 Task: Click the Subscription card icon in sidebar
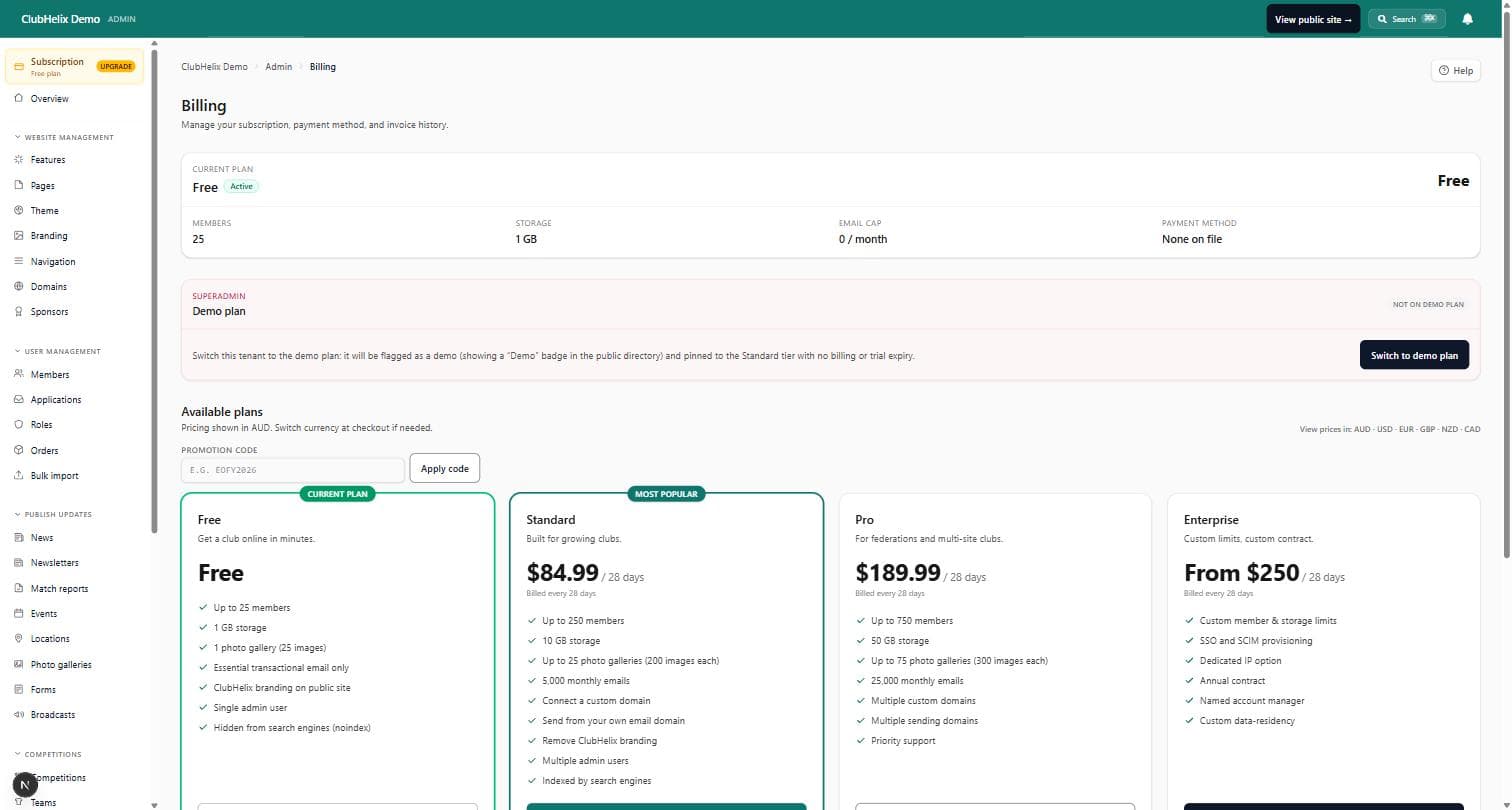click(18, 67)
